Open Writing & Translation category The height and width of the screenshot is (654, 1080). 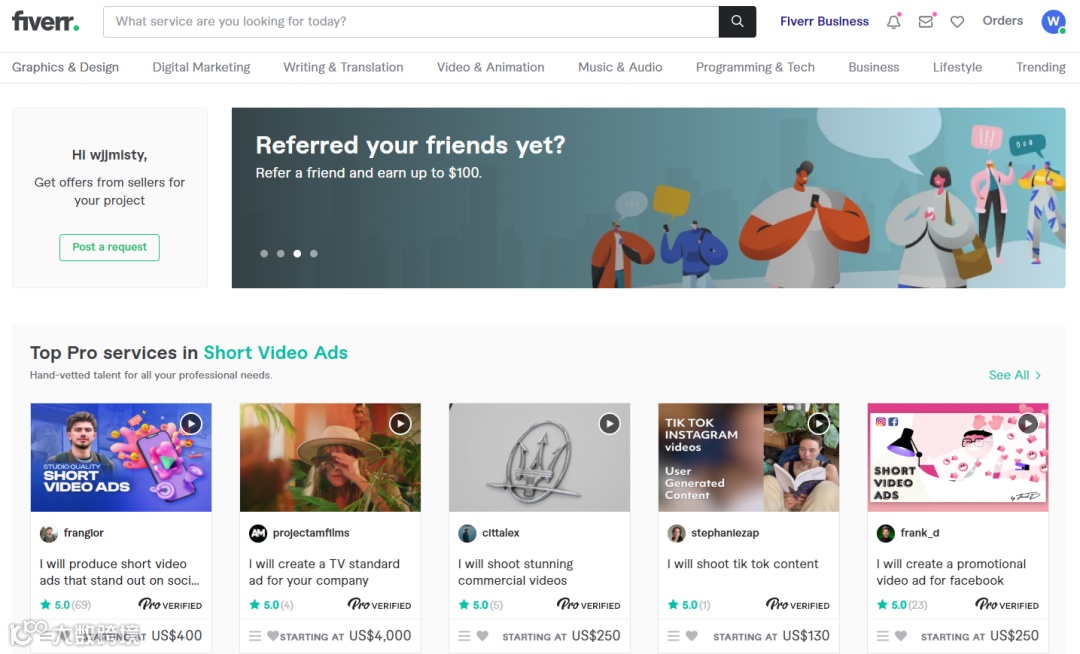(343, 67)
